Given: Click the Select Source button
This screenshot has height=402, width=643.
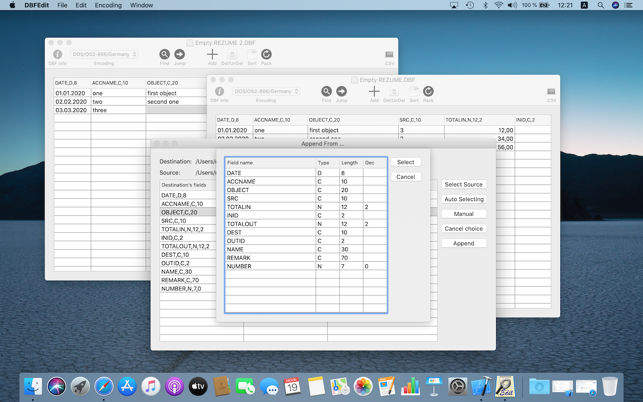Looking at the screenshot, I should [464, 185].
